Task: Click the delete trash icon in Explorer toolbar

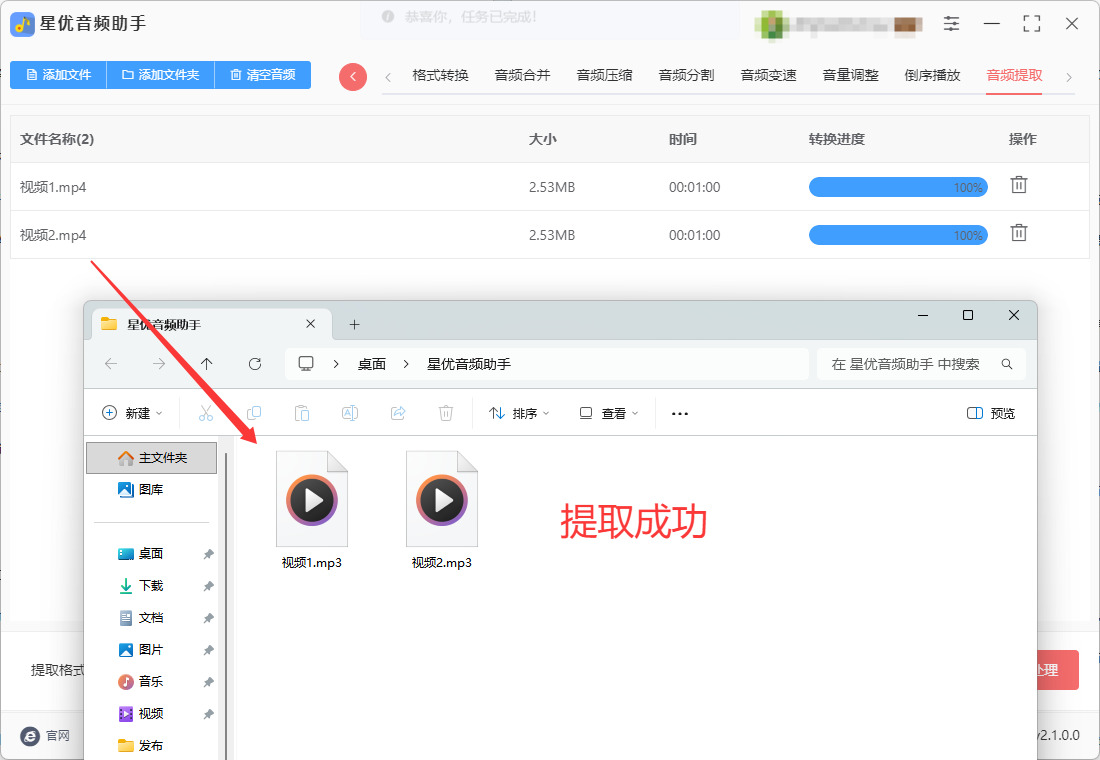Action: tap(445, 413)
